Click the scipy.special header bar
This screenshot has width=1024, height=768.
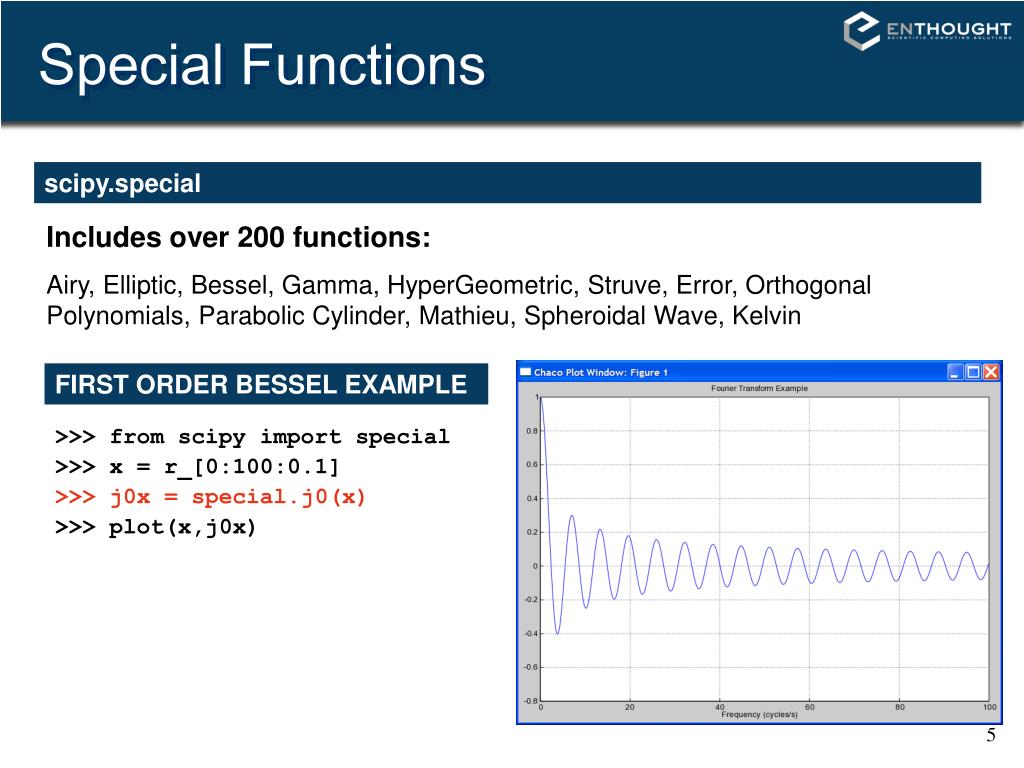(x=507, y=183)
